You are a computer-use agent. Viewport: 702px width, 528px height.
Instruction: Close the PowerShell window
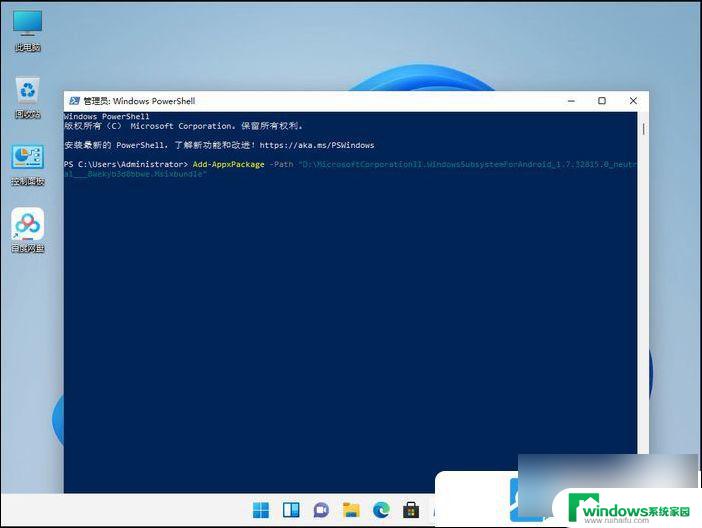tap(633, 101)
